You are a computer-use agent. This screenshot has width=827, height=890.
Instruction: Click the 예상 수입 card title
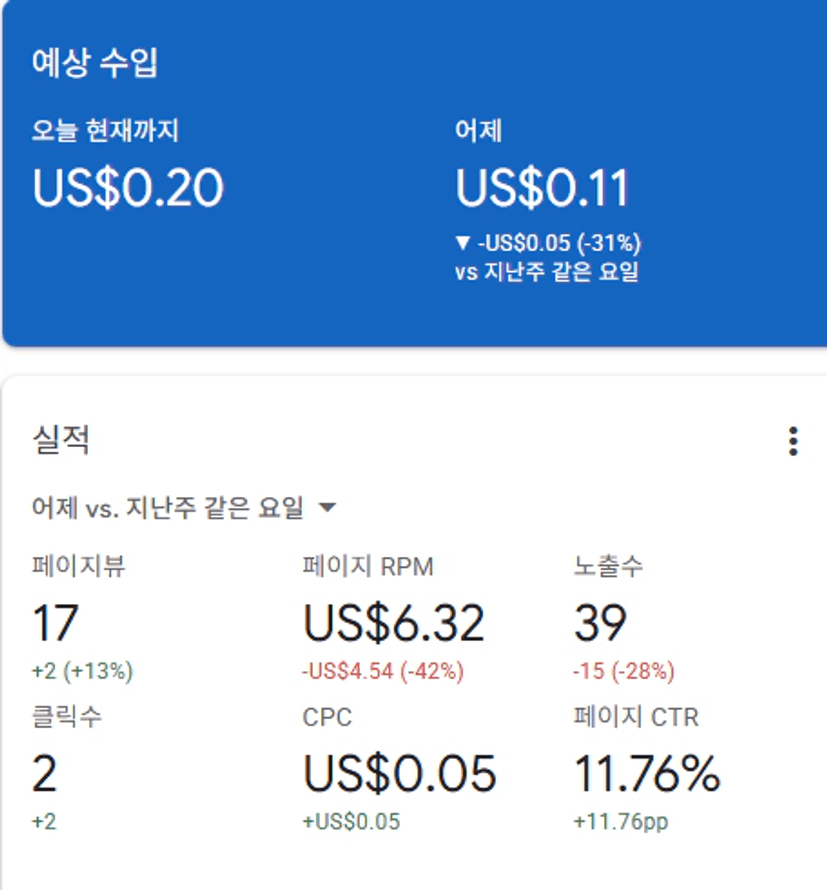tap(96, 64)
